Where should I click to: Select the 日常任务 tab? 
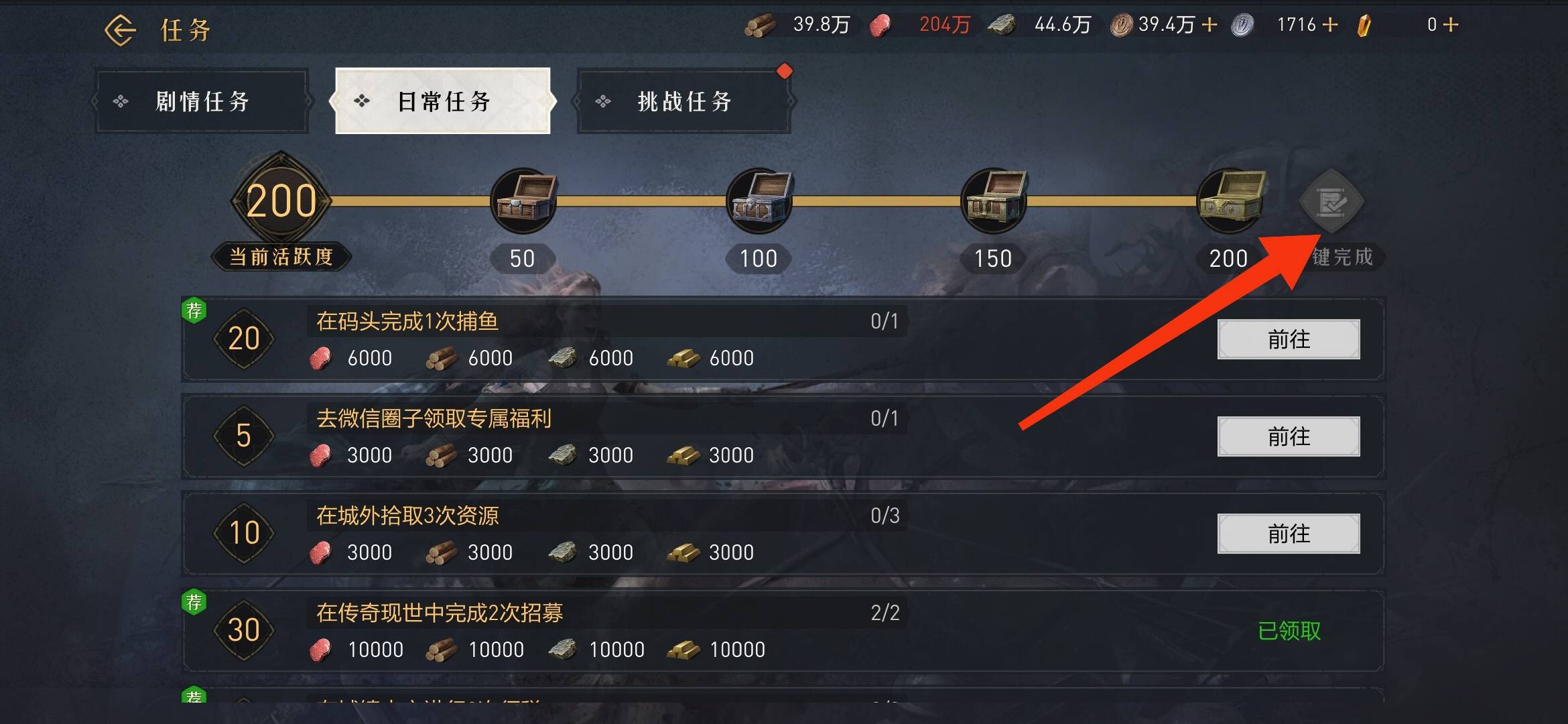click(x=443, y=101)
